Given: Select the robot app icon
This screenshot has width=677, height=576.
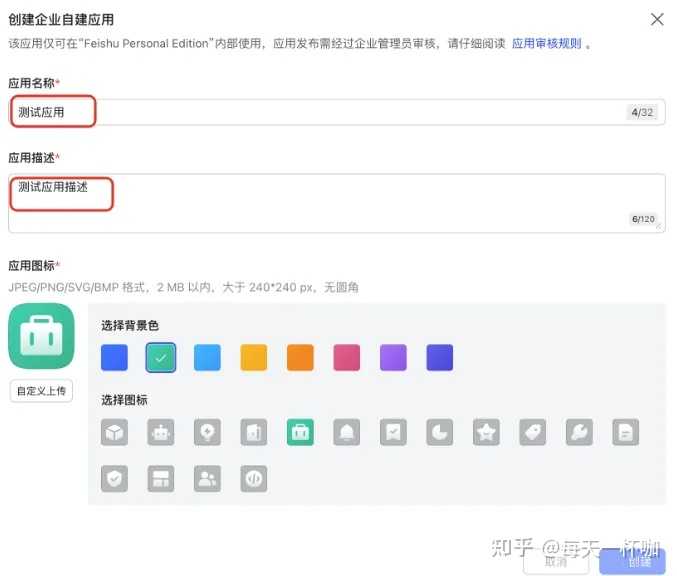Looking at the screenshot, I should tap(161, 432).
